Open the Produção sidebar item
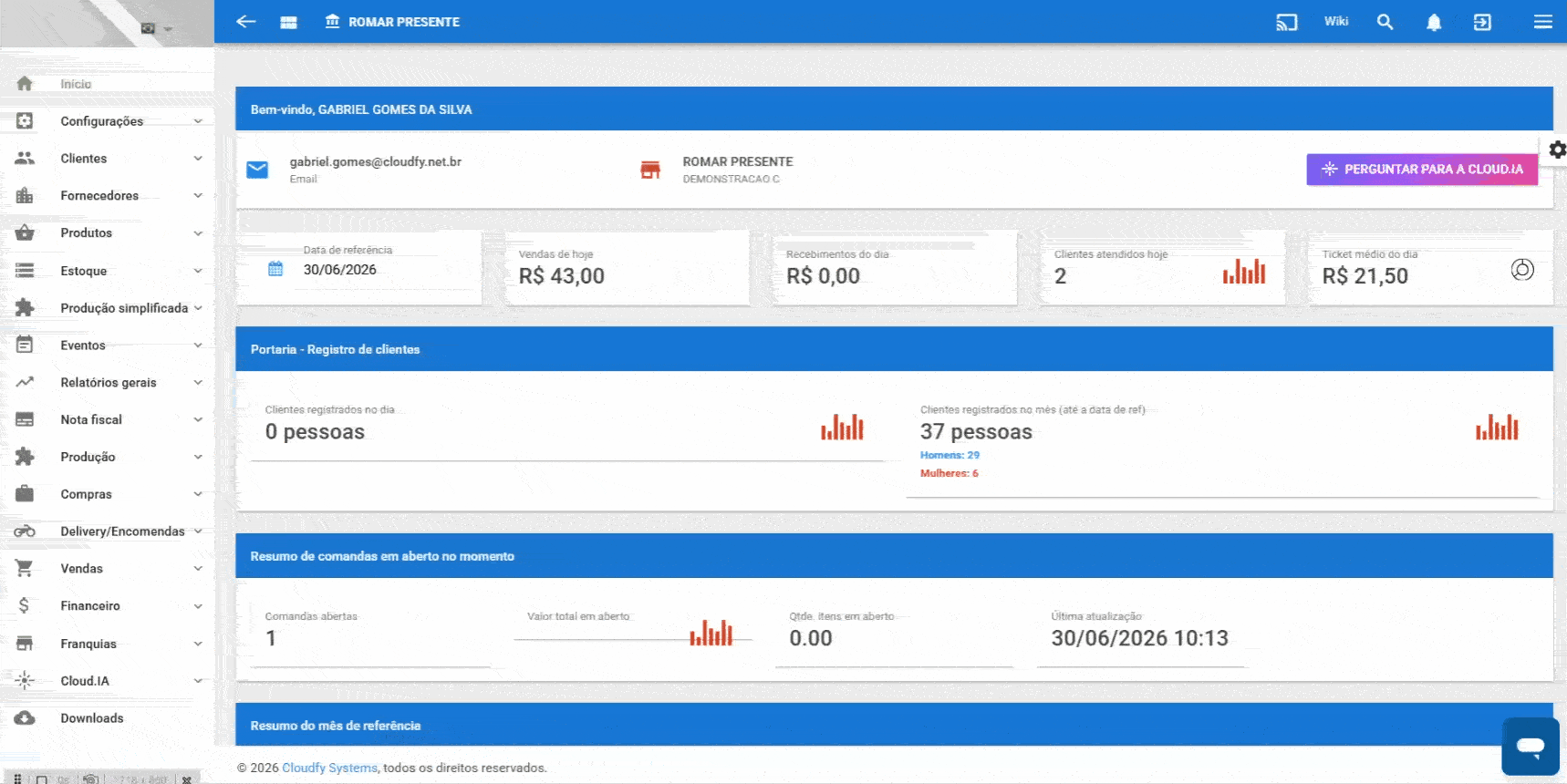This screenshot has width=1567, height=784. tap(107, 457)
